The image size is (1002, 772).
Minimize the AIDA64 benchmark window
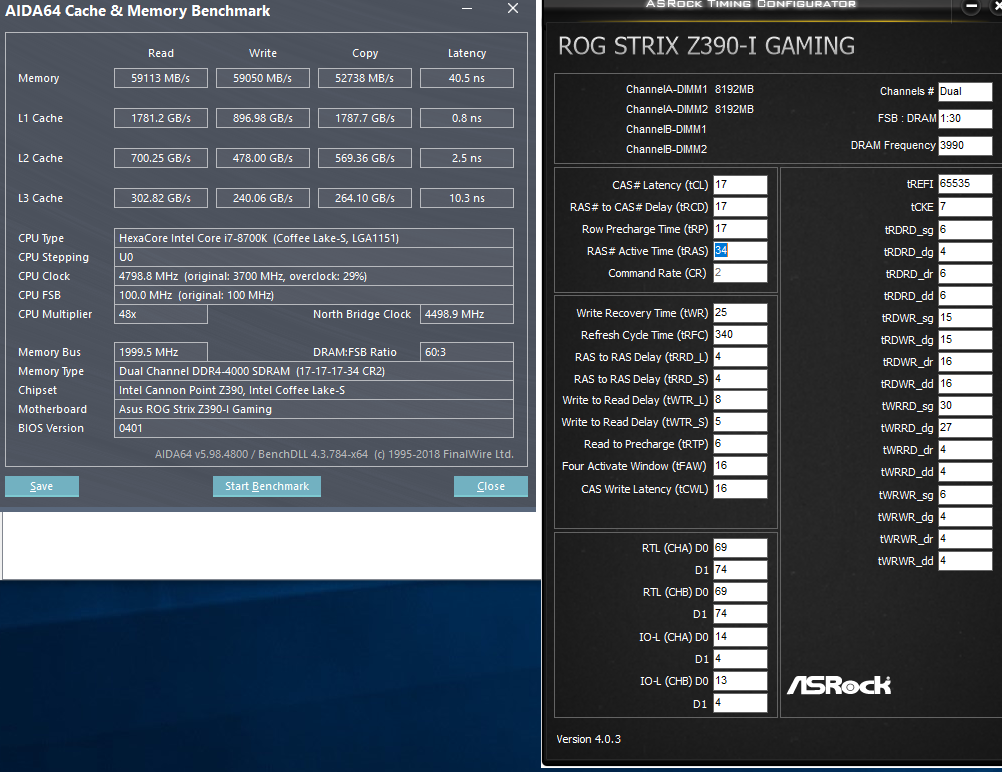tap(467, 8)
